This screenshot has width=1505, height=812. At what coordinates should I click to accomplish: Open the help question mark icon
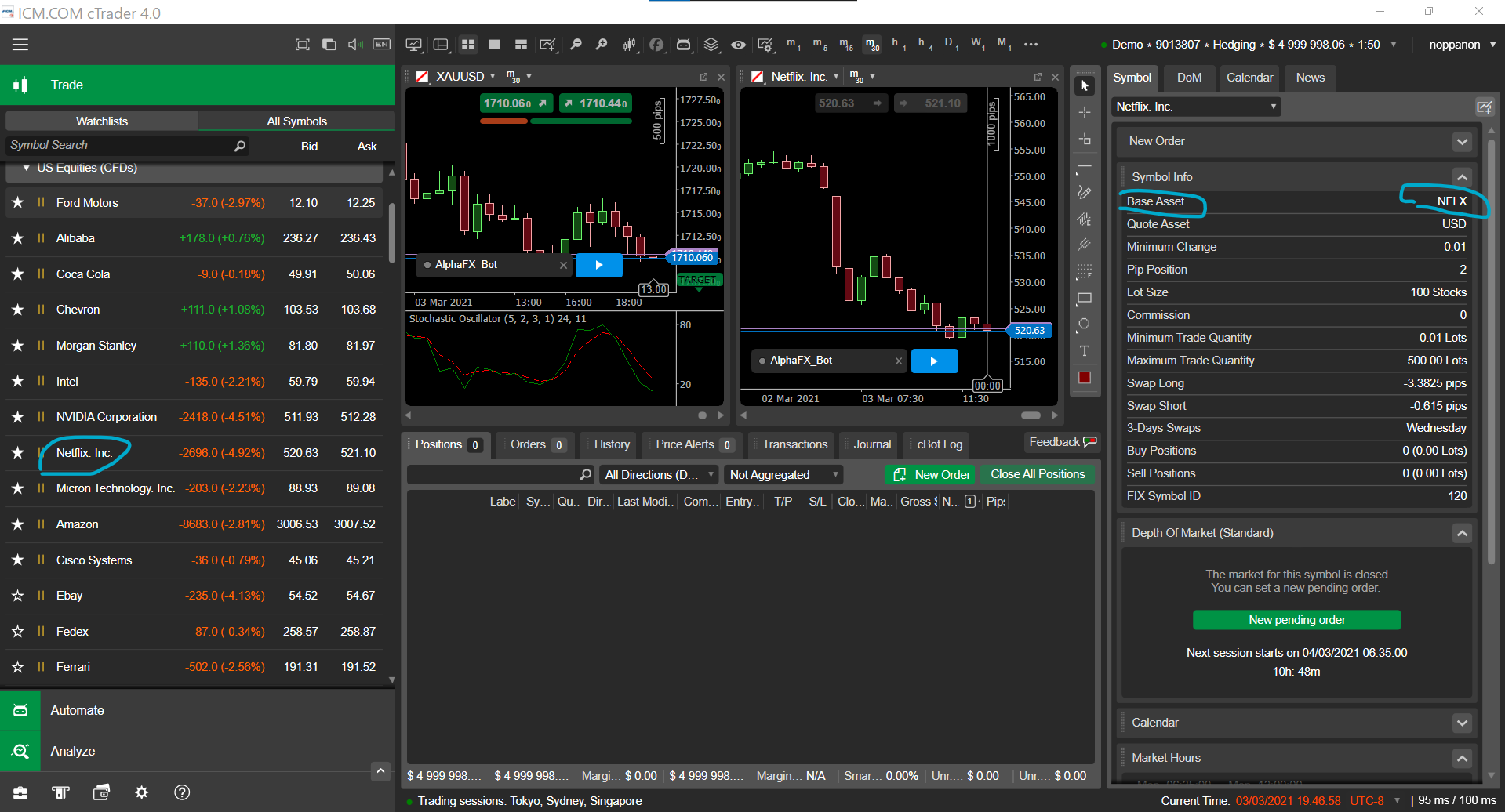point(182,792)
